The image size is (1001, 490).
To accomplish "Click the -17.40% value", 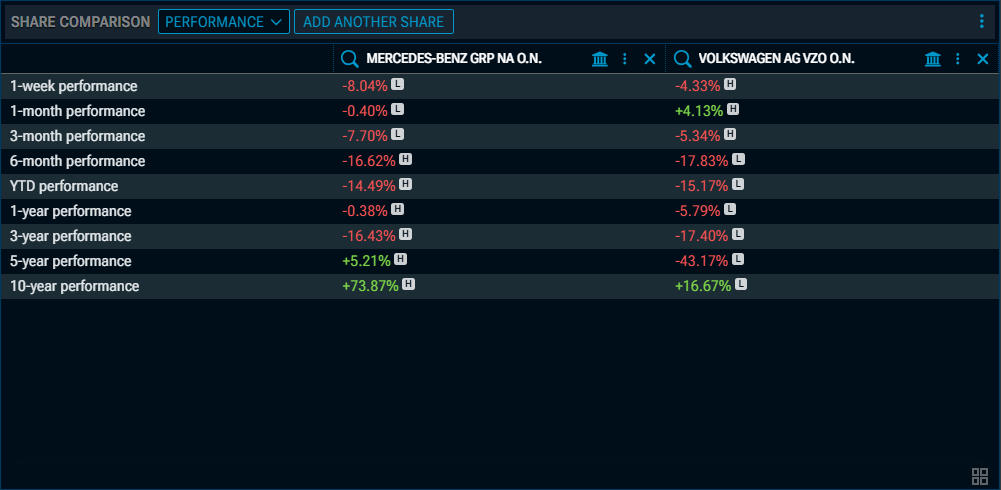I will coord(702,236).
